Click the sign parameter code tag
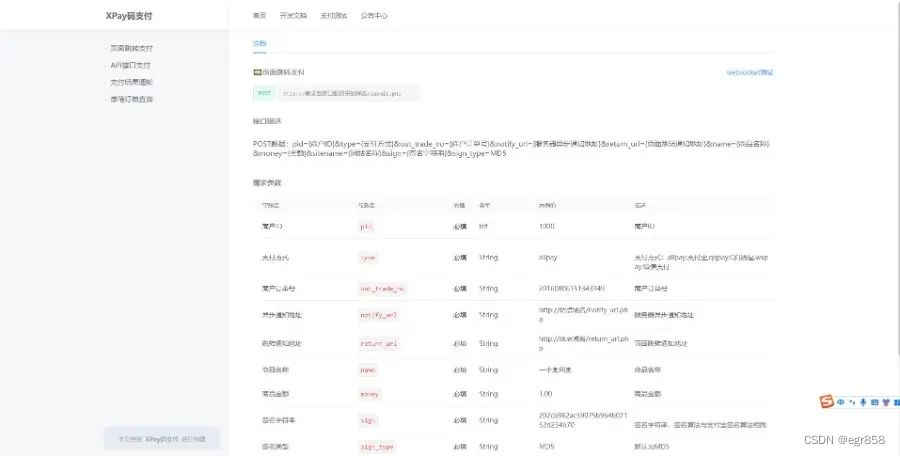The width and height of the screenshot is (900, 456). 367,420
